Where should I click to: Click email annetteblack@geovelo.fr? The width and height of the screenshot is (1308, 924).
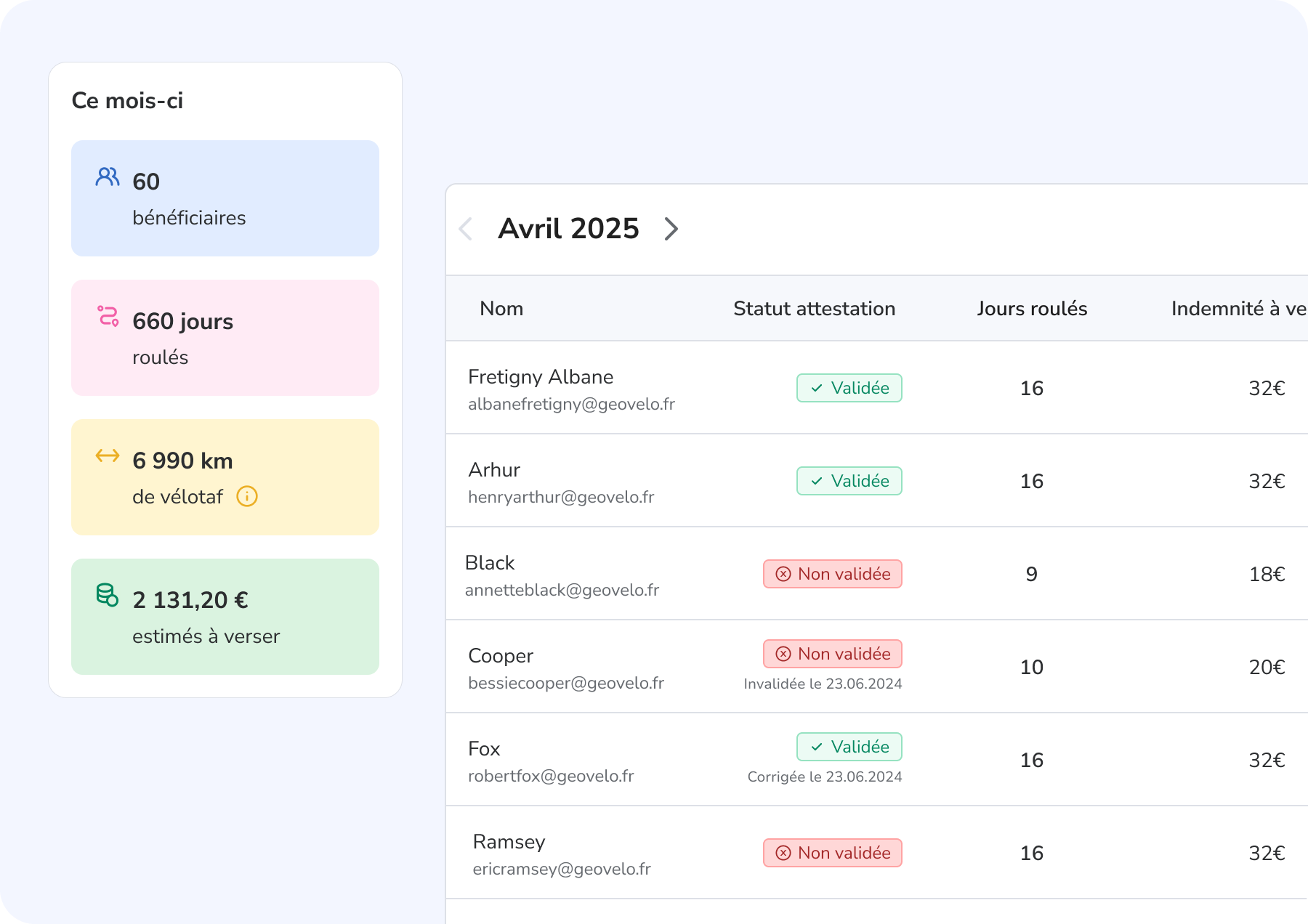point(562,590)
